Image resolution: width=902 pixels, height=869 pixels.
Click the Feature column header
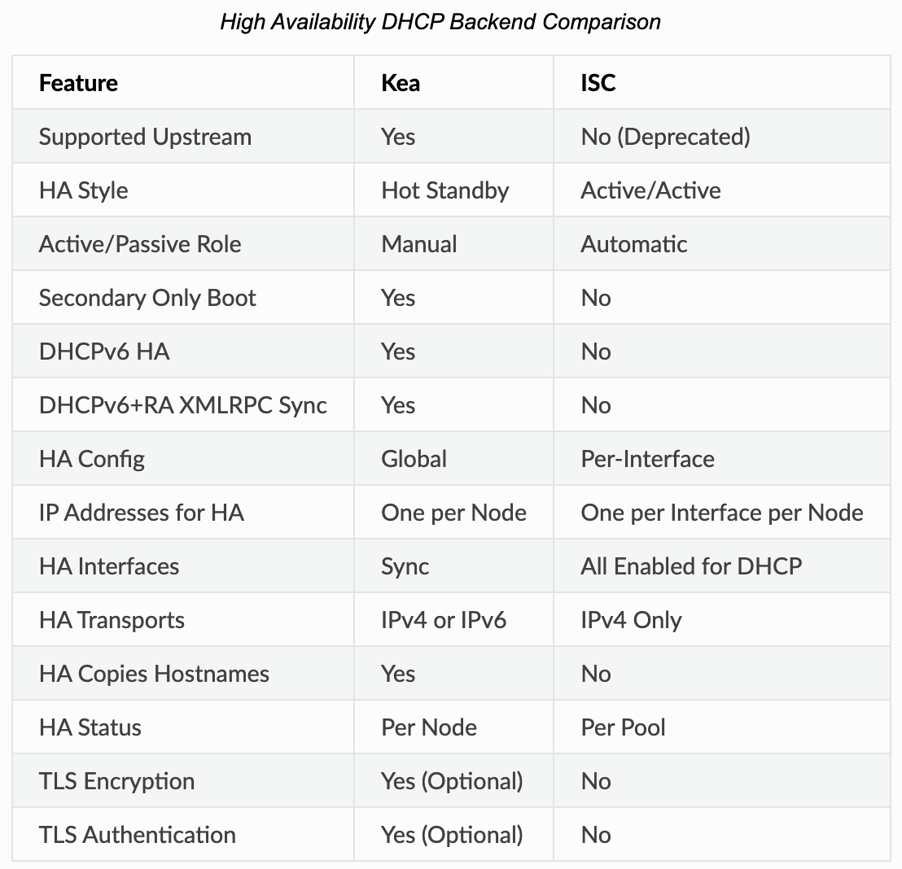click(x=78, y=82)
